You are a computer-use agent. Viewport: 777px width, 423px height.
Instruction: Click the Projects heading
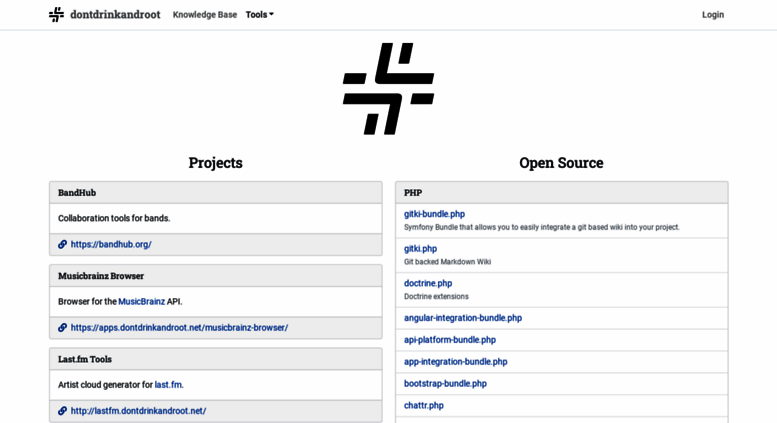pyautogui.click(x=216, y=163)
